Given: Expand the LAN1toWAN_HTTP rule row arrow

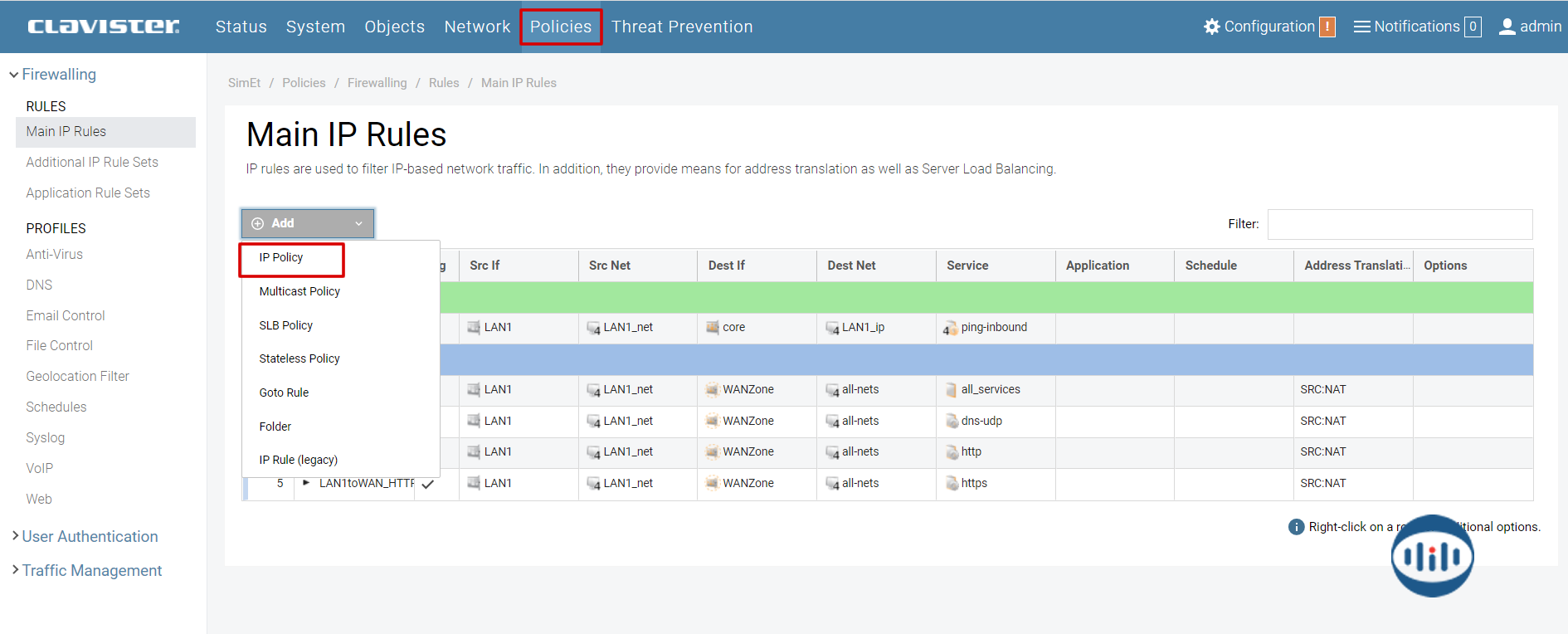Looking at the screenshot, I should pos(306,483).
